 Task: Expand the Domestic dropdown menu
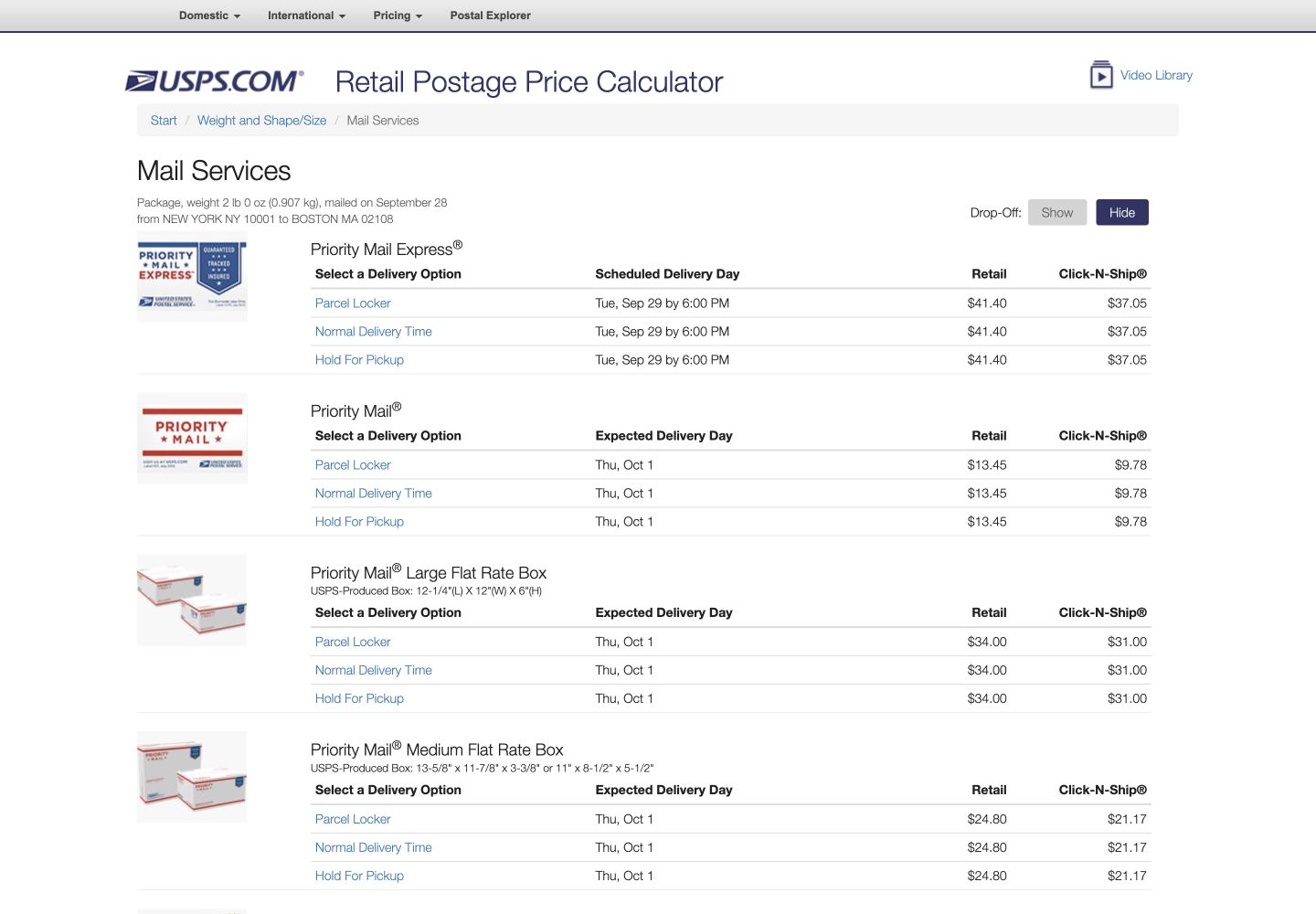(209, 16)
